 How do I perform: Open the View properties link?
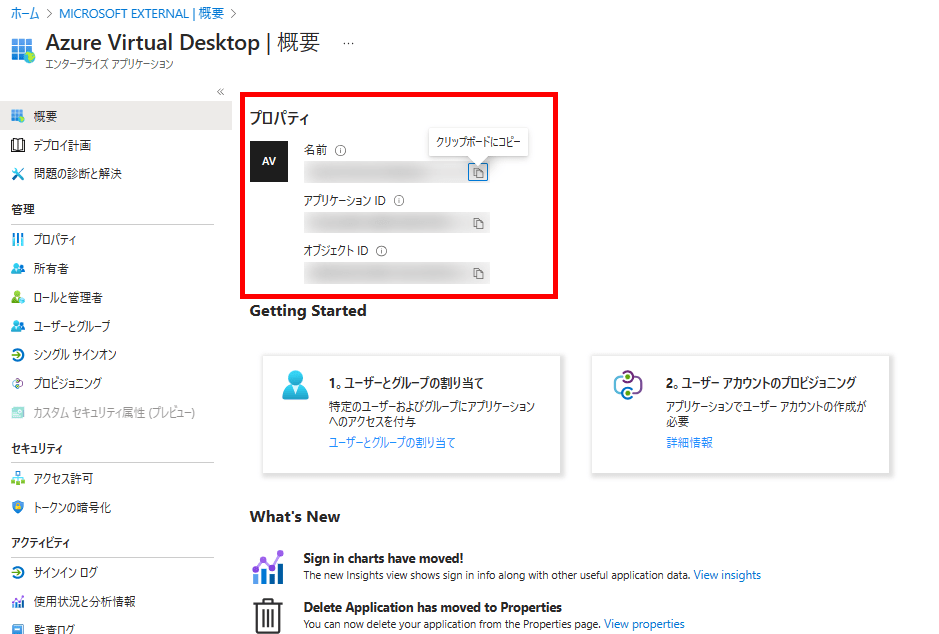644,624
